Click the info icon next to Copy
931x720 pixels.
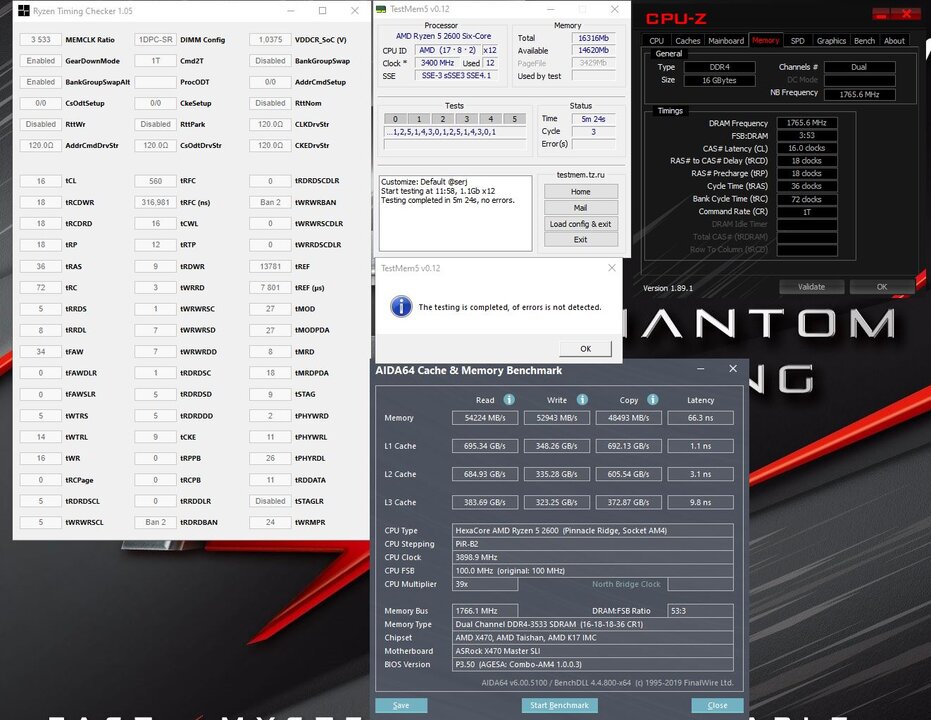tap(653, 399)
